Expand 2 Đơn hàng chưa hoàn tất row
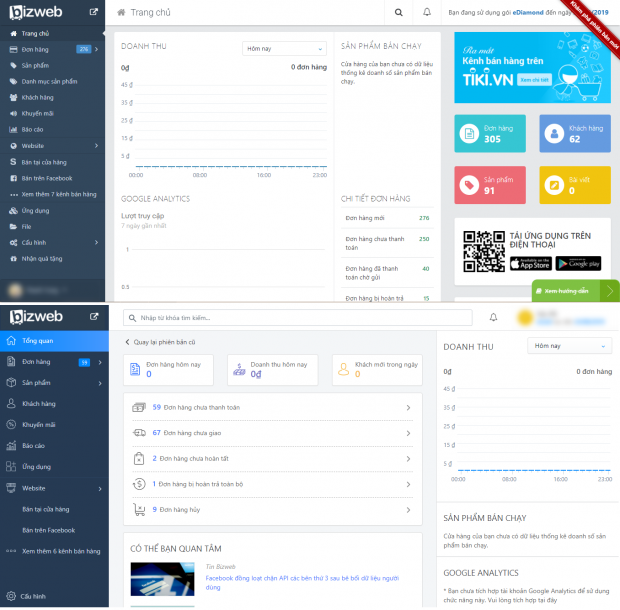 (408, 458)
